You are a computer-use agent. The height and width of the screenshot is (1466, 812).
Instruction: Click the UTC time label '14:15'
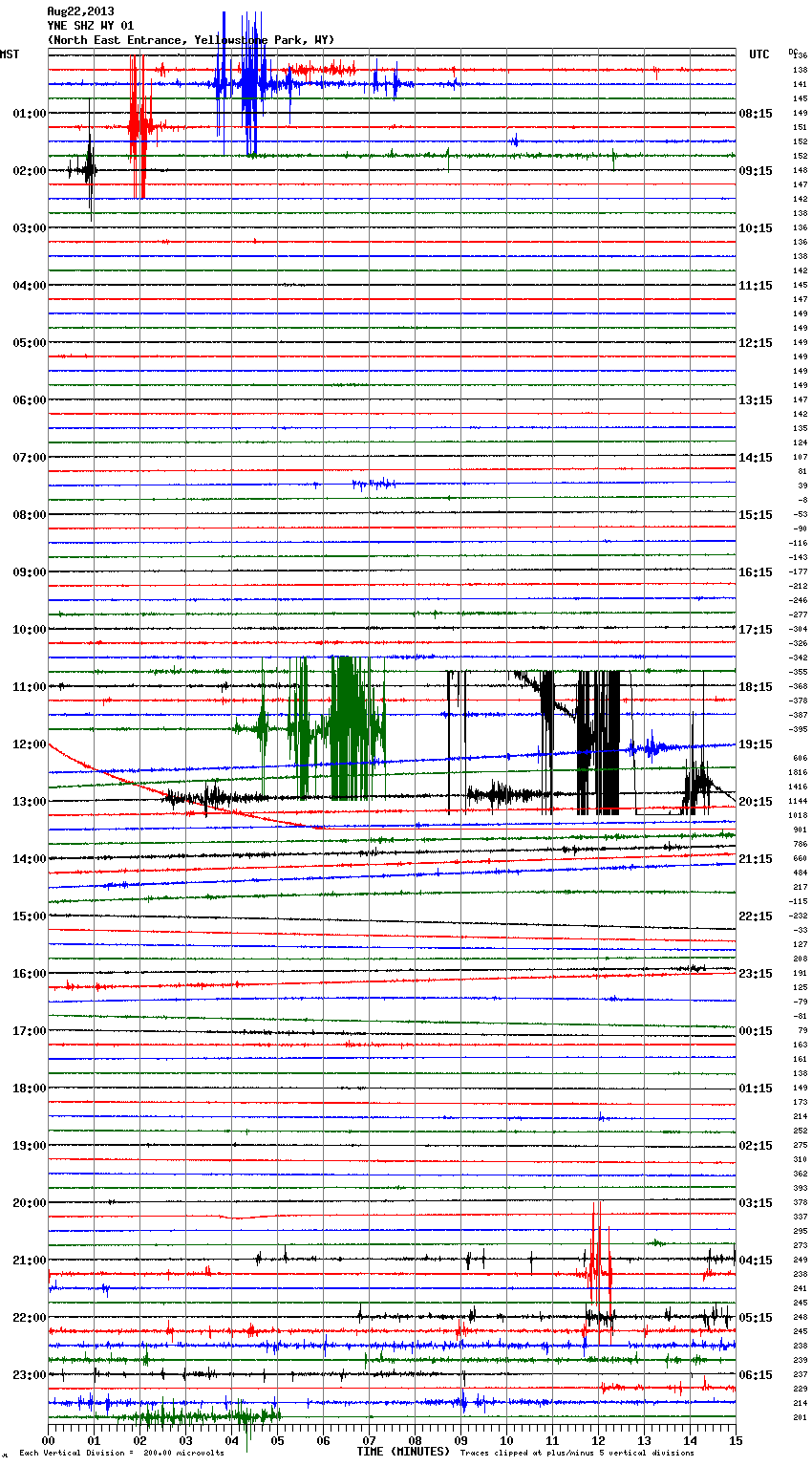[756, 458]
